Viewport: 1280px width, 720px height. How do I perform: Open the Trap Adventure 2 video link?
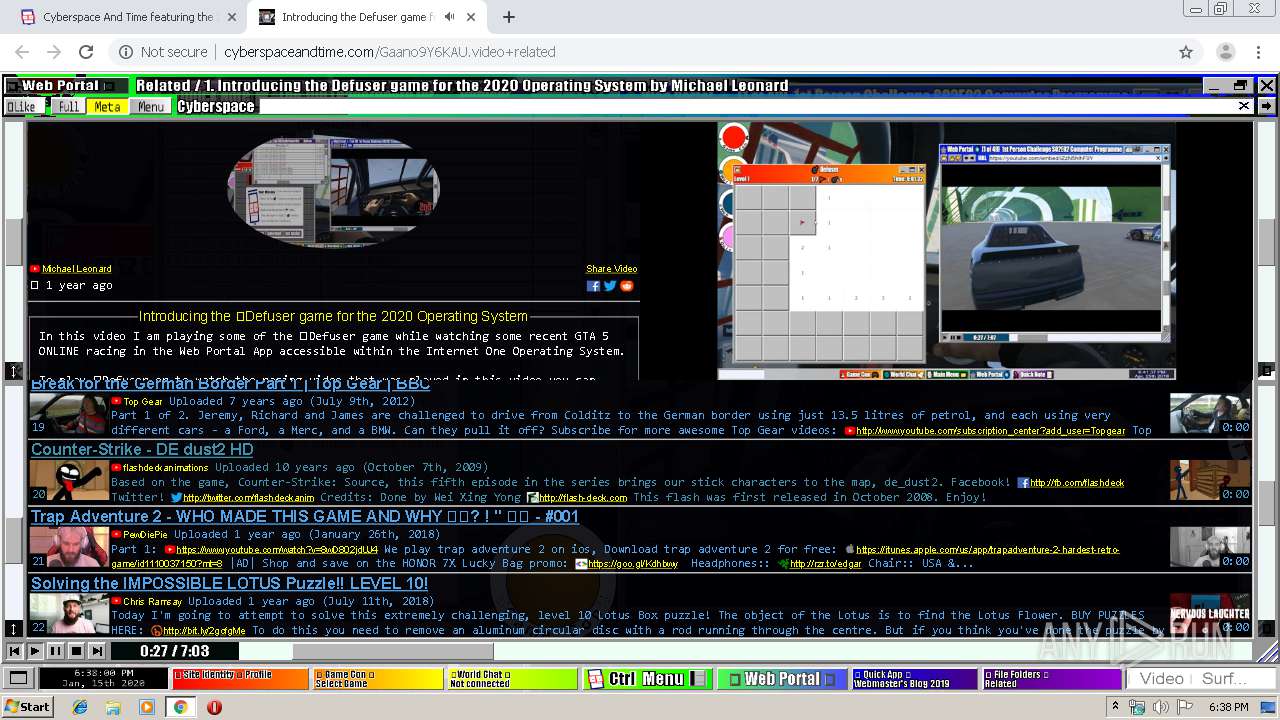pos(305,517)
